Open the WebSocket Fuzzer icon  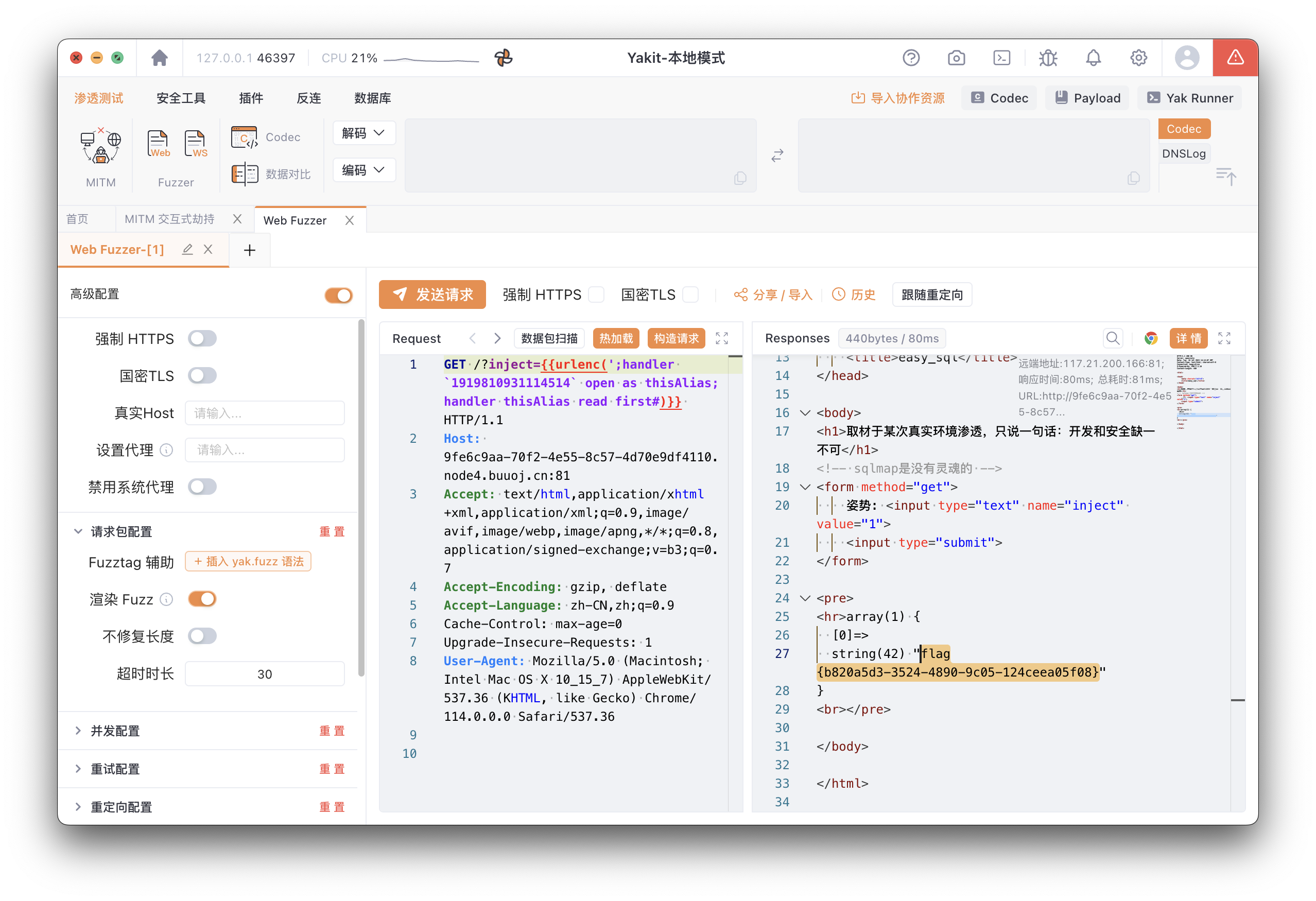pyautogui.click(x=195, y=143)
